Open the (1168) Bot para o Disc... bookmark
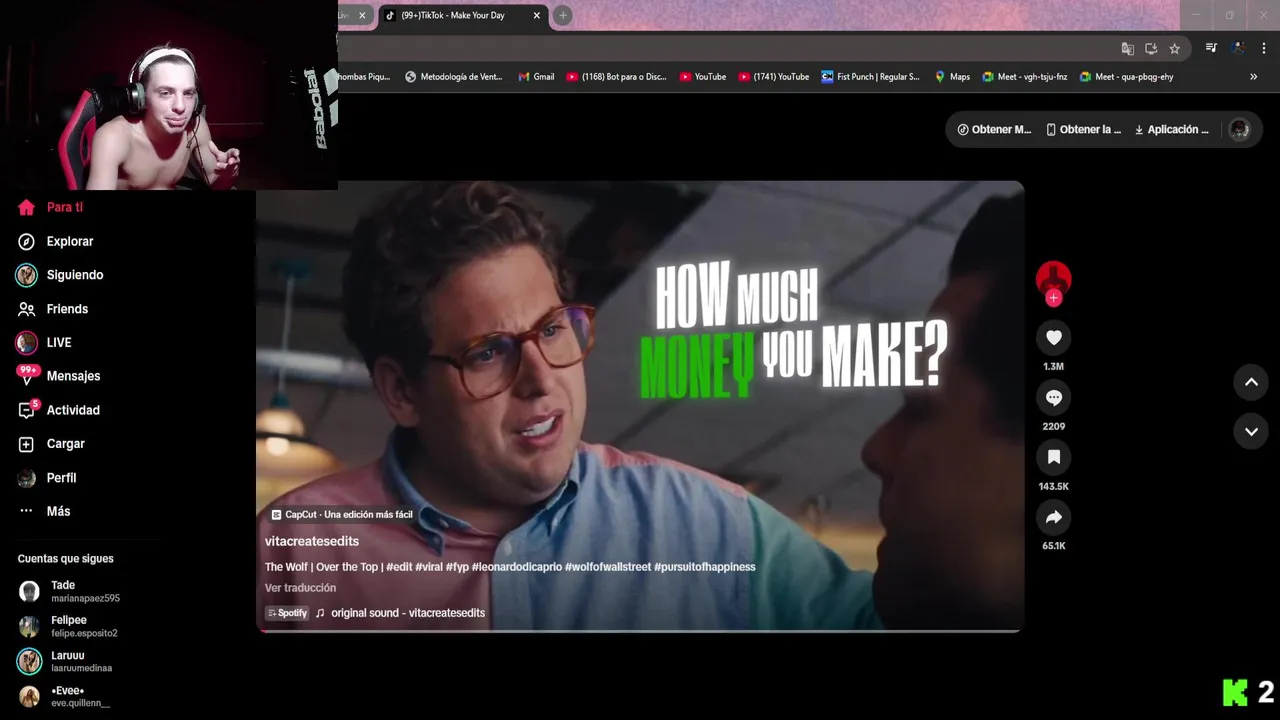Screen dimensions: 1280x720 click(x=616, y=77)
